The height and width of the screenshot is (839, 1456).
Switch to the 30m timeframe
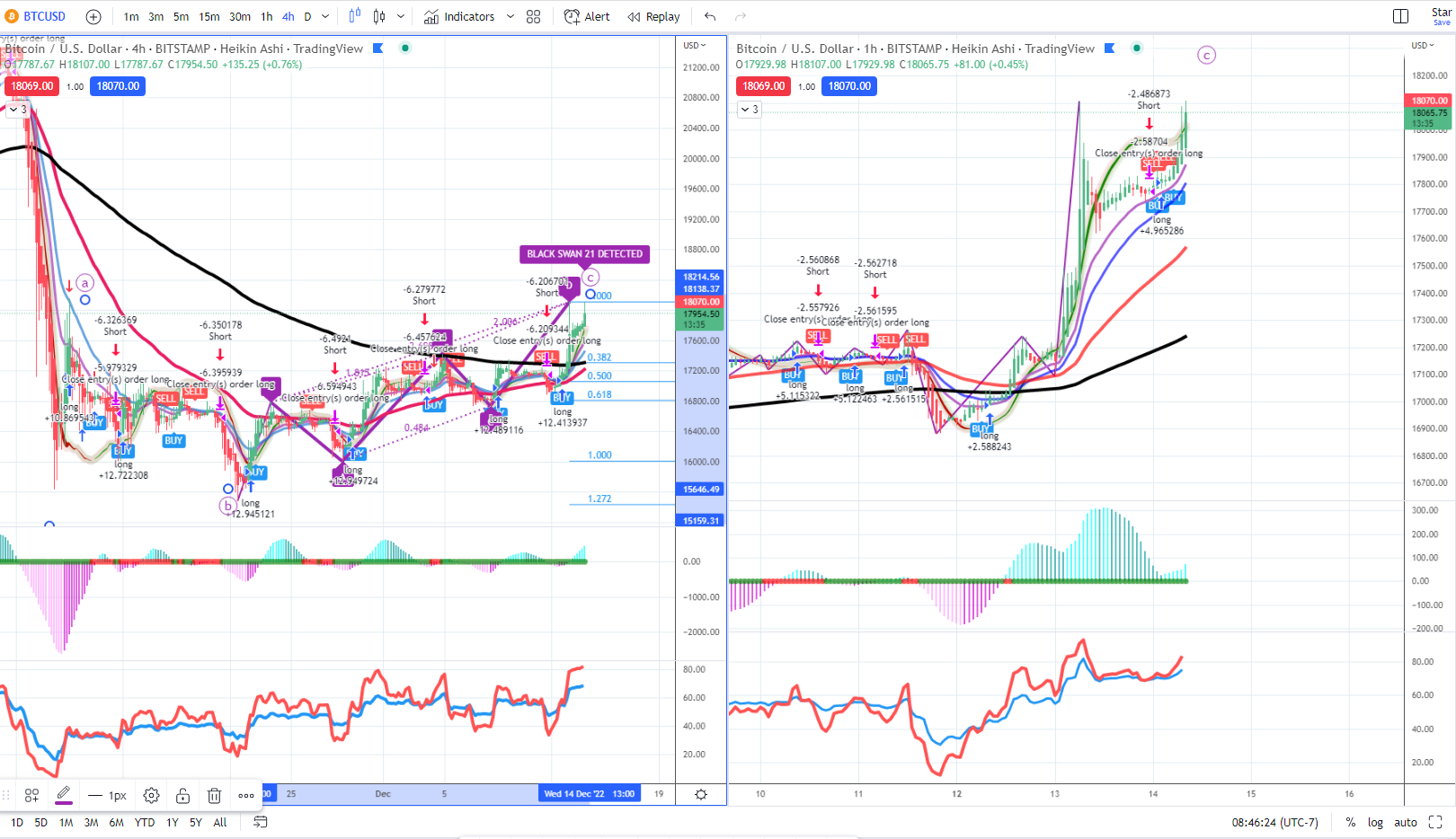pyautogui.click(x=240, y=16)
